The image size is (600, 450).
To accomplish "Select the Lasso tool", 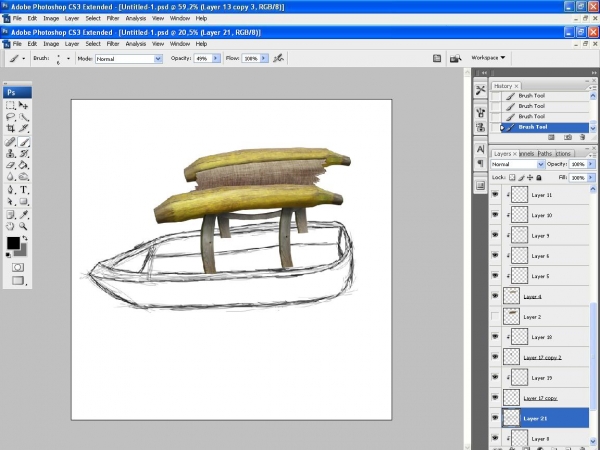I will tap(10, 117).
